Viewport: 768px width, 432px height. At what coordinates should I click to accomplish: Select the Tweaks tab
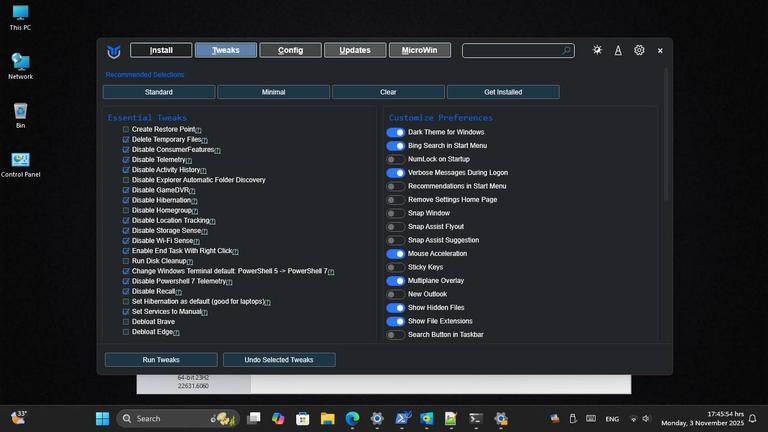(x=226, y=50)
